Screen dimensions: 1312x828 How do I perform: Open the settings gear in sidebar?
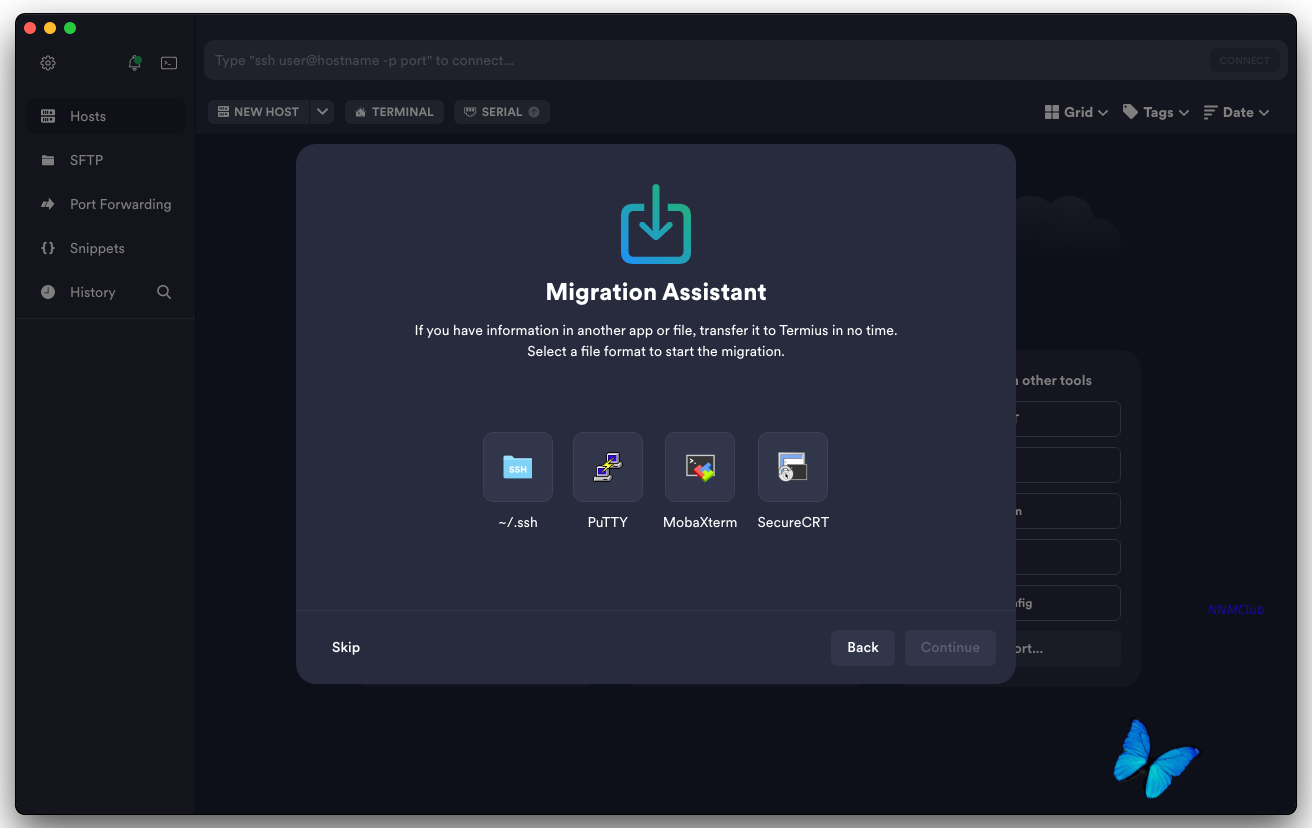point(48,63)
